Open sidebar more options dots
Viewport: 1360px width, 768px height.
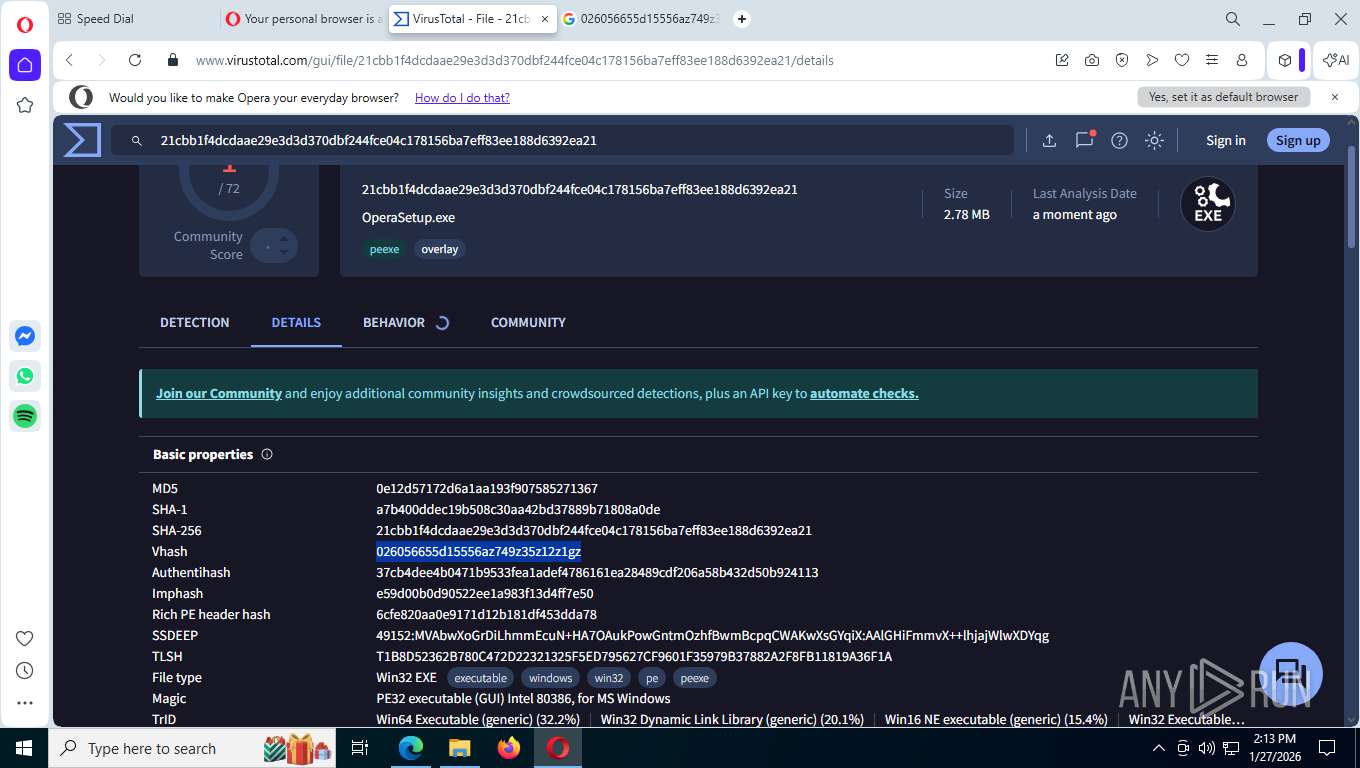point(25,703)
